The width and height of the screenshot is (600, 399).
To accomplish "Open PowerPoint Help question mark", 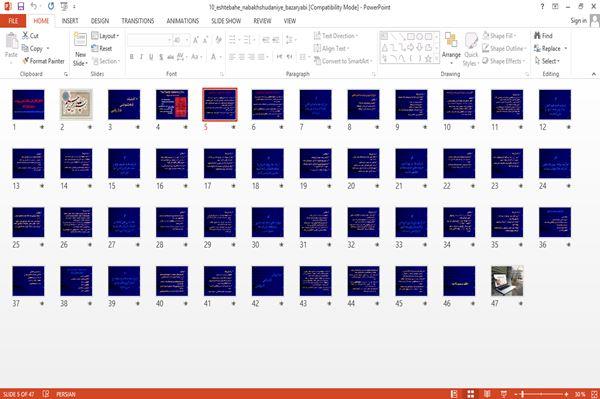I will 542,7.
